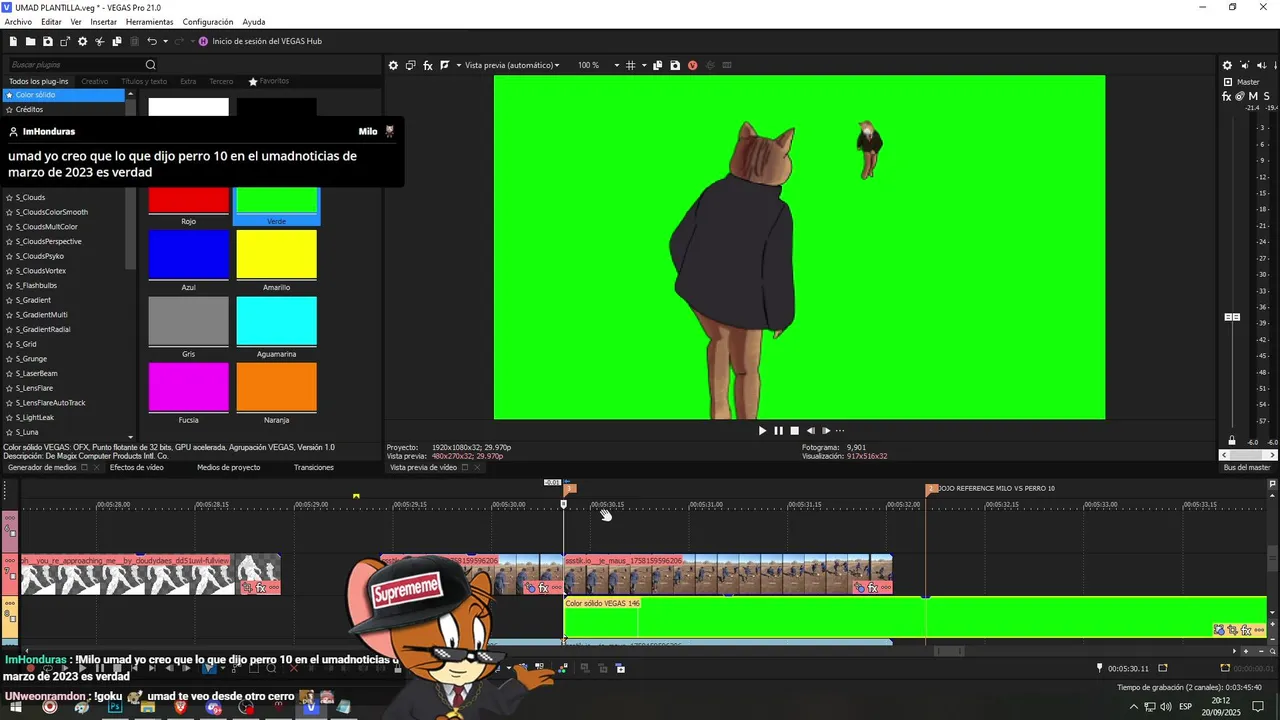This screenshot has width=1280, height=720.
Task: Toggle Master bus solo S button
Action: point(1267,97)
